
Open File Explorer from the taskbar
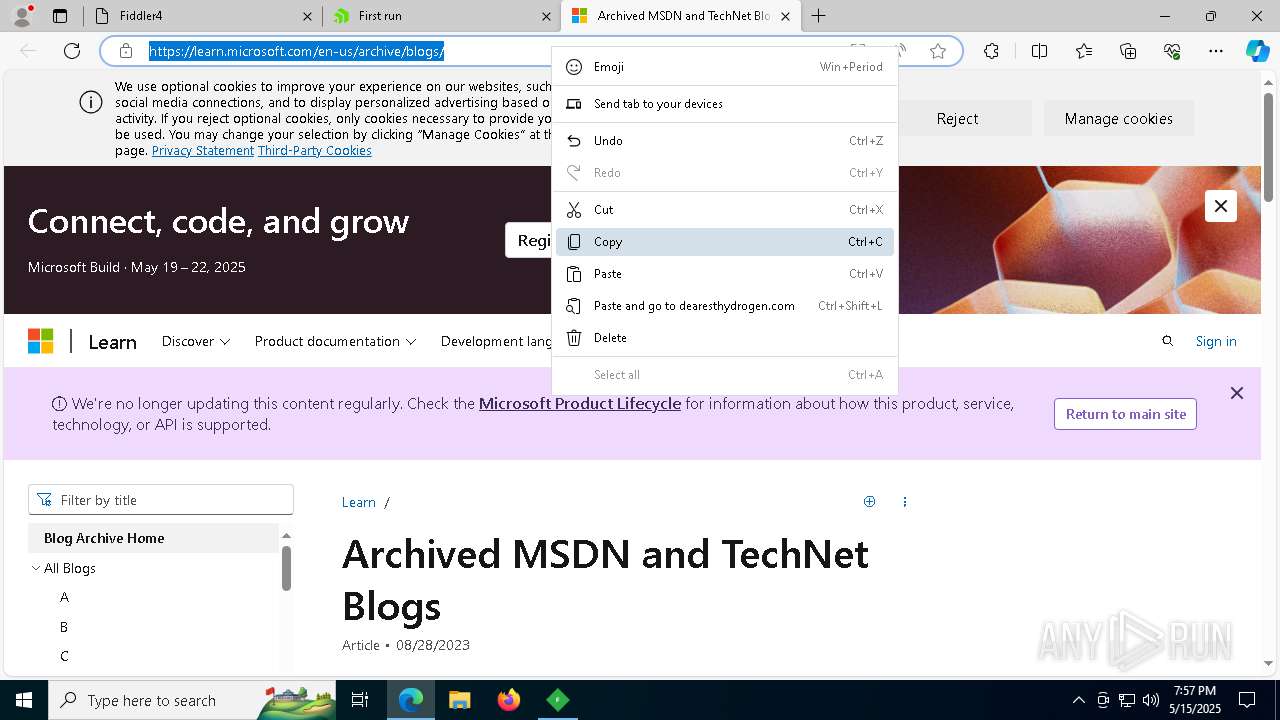point(459,700)
